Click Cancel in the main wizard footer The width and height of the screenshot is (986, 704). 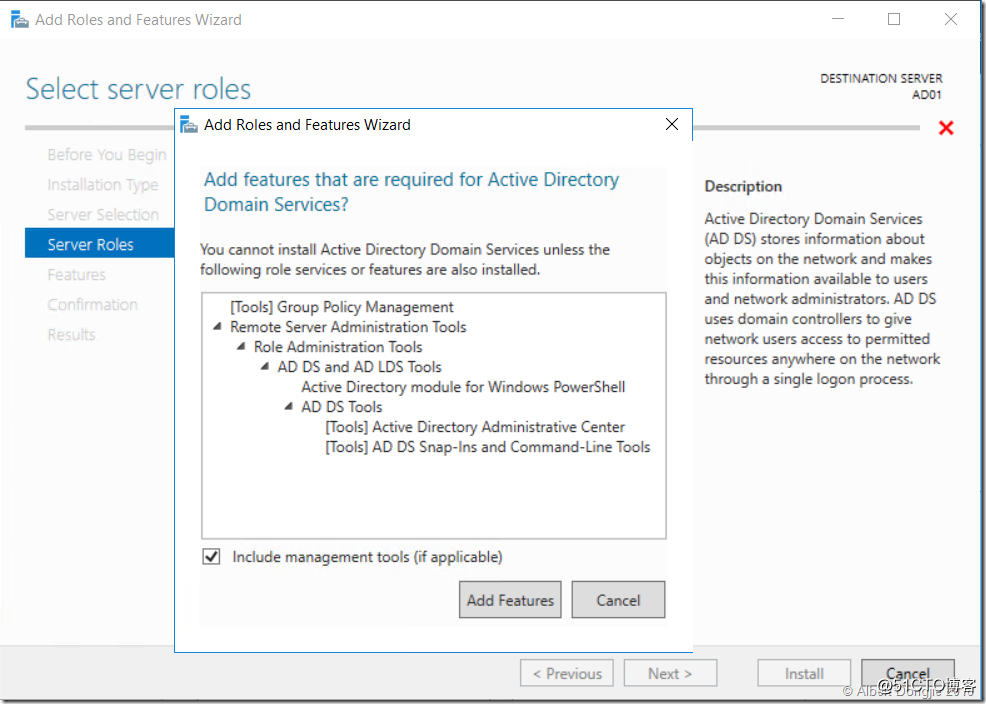pos(907,673)
